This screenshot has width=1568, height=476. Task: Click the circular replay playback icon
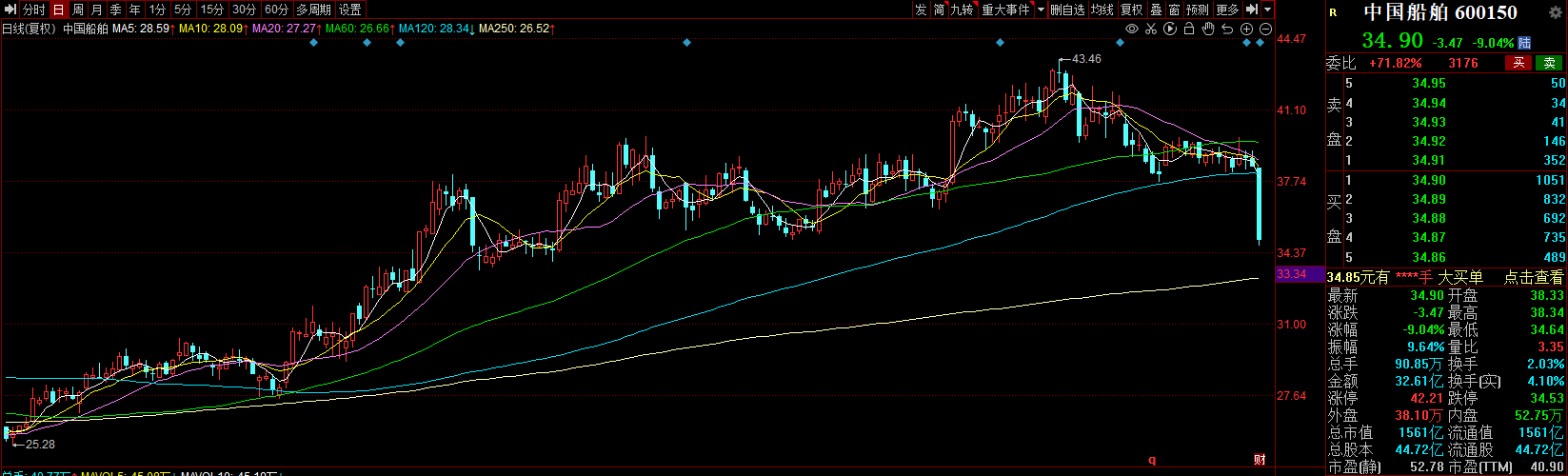1170,29
